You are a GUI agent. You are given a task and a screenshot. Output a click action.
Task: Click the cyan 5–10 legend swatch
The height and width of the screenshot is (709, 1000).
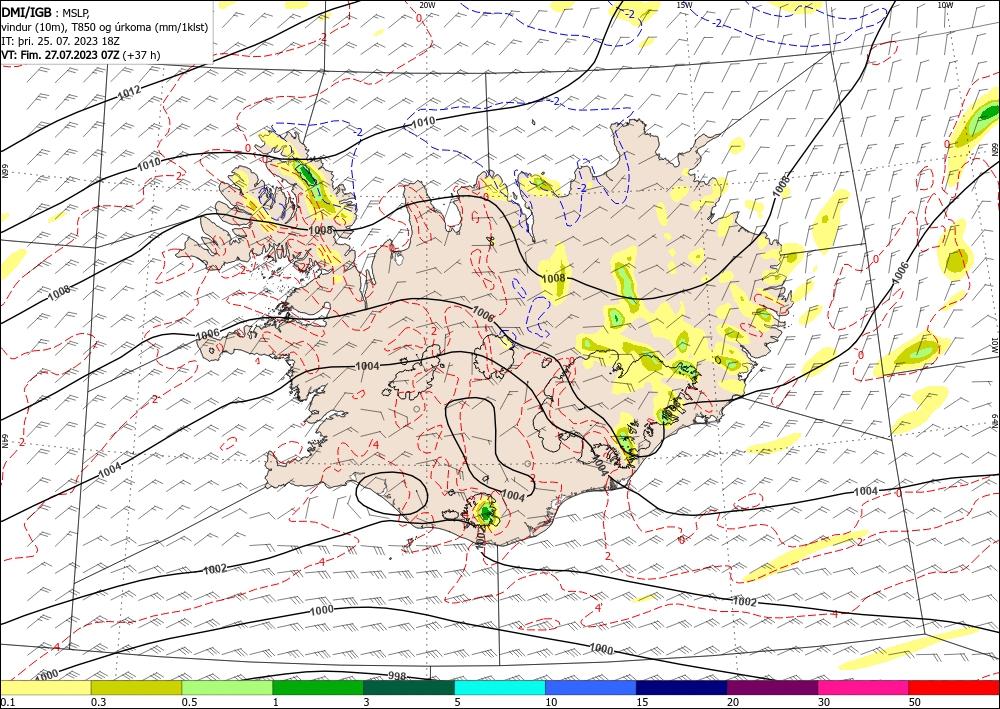500,687
